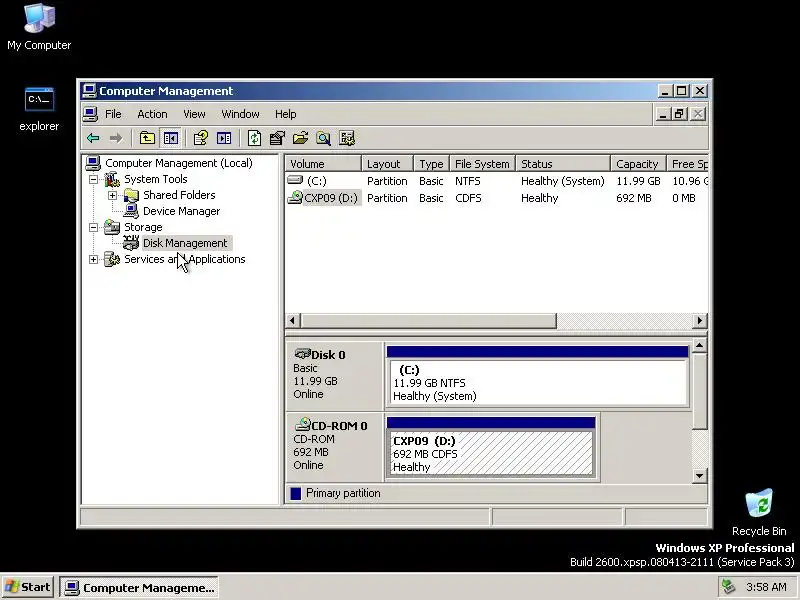
Task: Click the Computer Management title bar icon
Action: pyautogui.click(x=89, y=91)
